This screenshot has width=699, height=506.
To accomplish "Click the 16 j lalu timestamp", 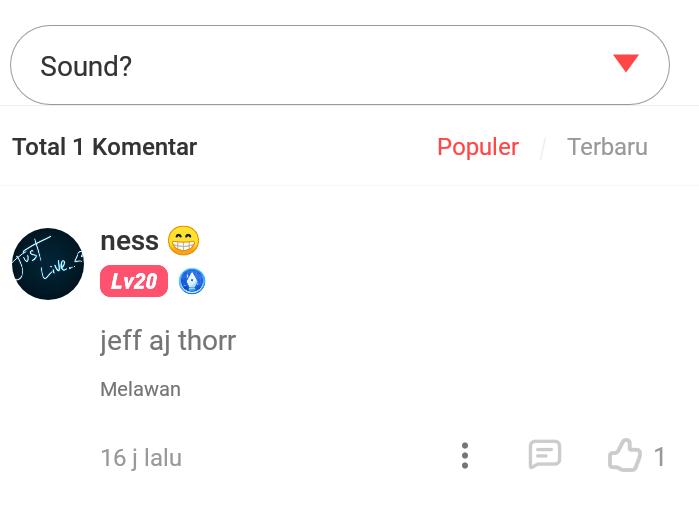I will pyautogui.click(x=141, y=458).
